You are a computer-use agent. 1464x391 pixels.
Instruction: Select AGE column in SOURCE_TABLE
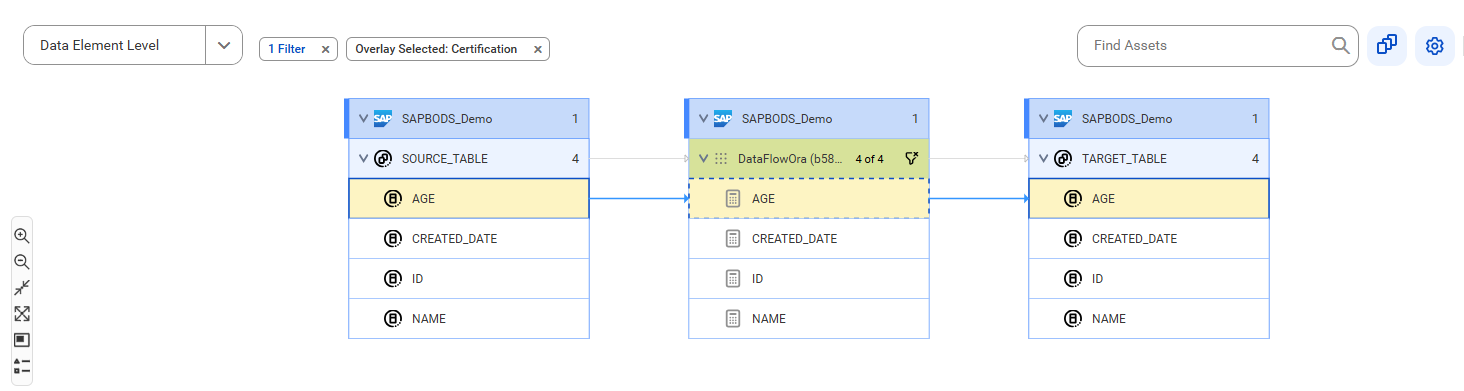click(469, 198)
